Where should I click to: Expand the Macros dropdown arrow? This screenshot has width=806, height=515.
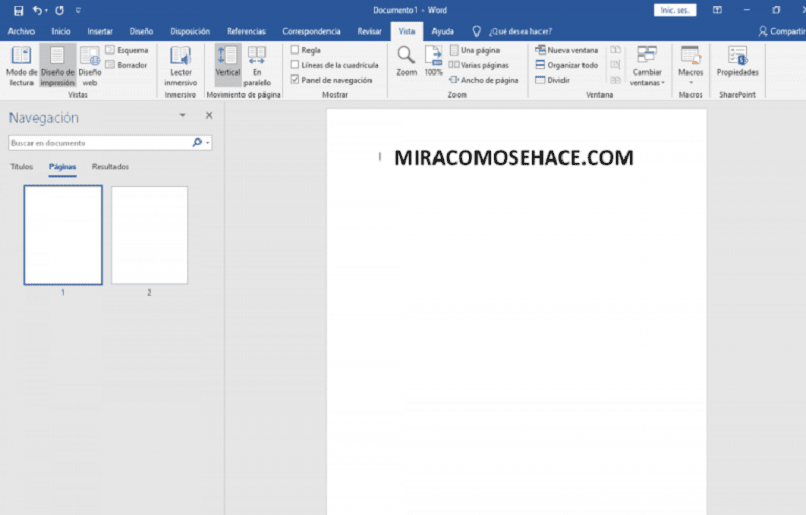point(690,83)
